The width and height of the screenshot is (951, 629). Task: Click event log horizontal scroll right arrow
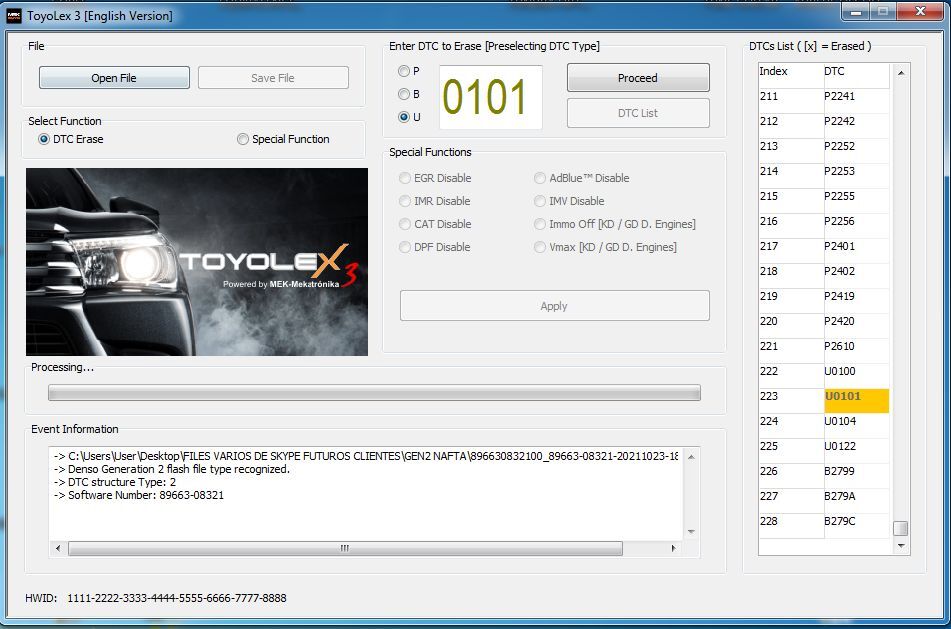point(673,548)
